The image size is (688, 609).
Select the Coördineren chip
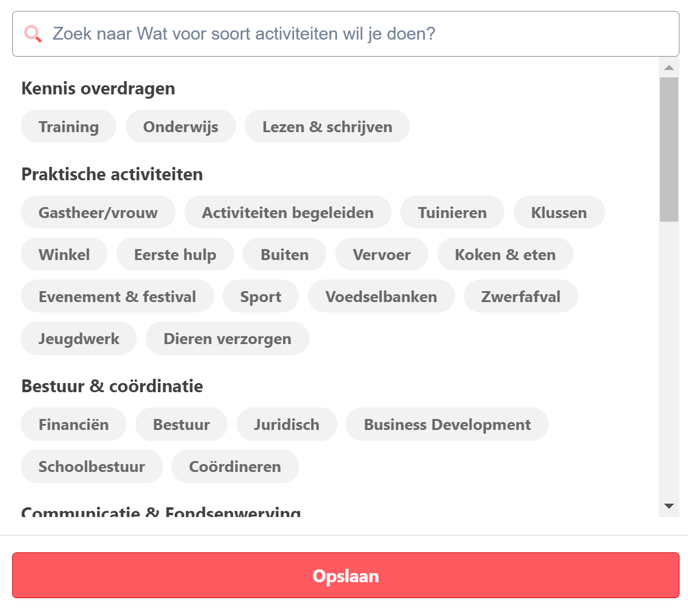click(x=235, y=467)
